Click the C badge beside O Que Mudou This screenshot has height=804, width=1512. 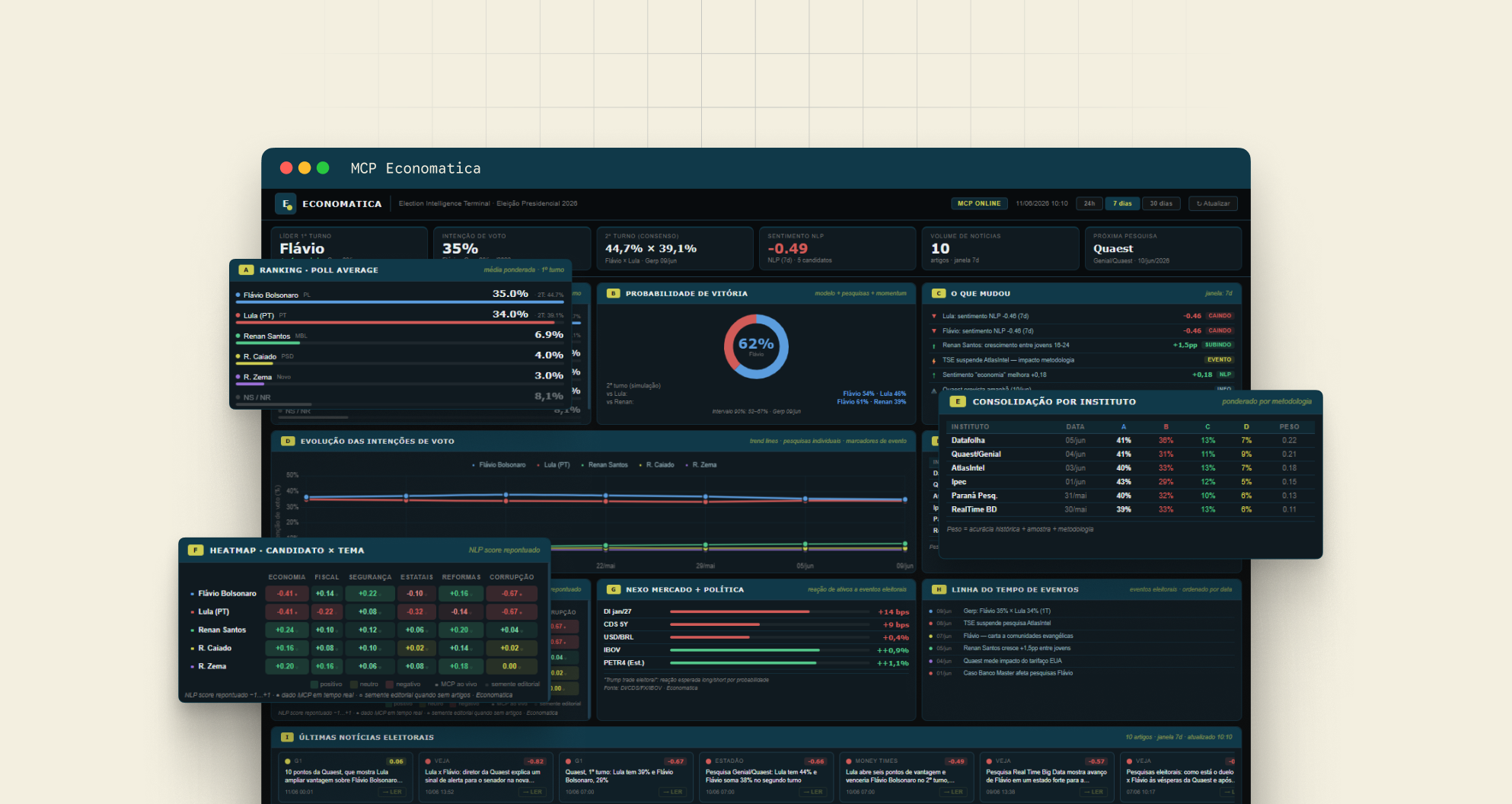pos(938,294)
